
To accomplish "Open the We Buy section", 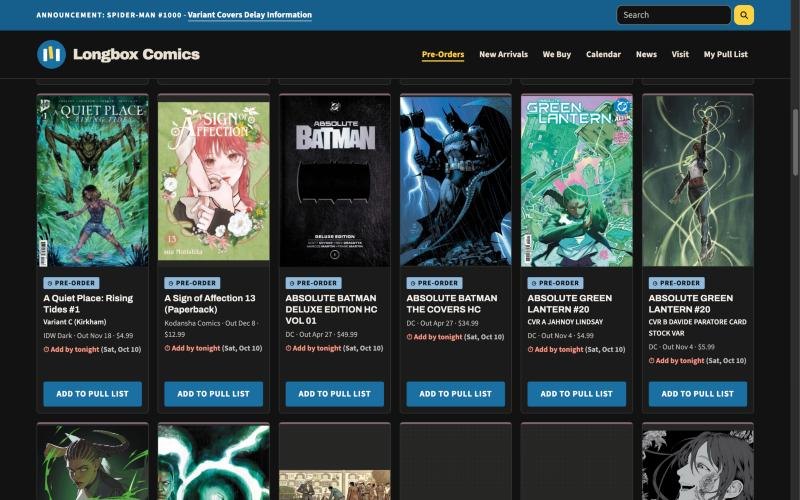I will click(x=557, y=54).
